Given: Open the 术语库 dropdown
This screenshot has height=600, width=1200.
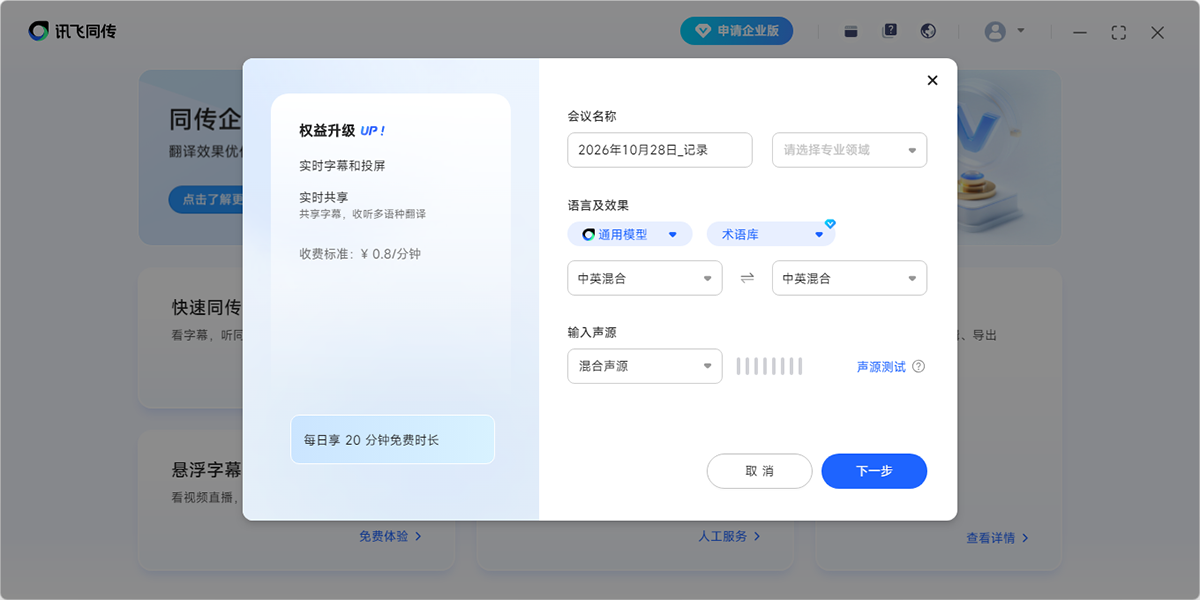Looking at the screenshot, I should point(770,234).
